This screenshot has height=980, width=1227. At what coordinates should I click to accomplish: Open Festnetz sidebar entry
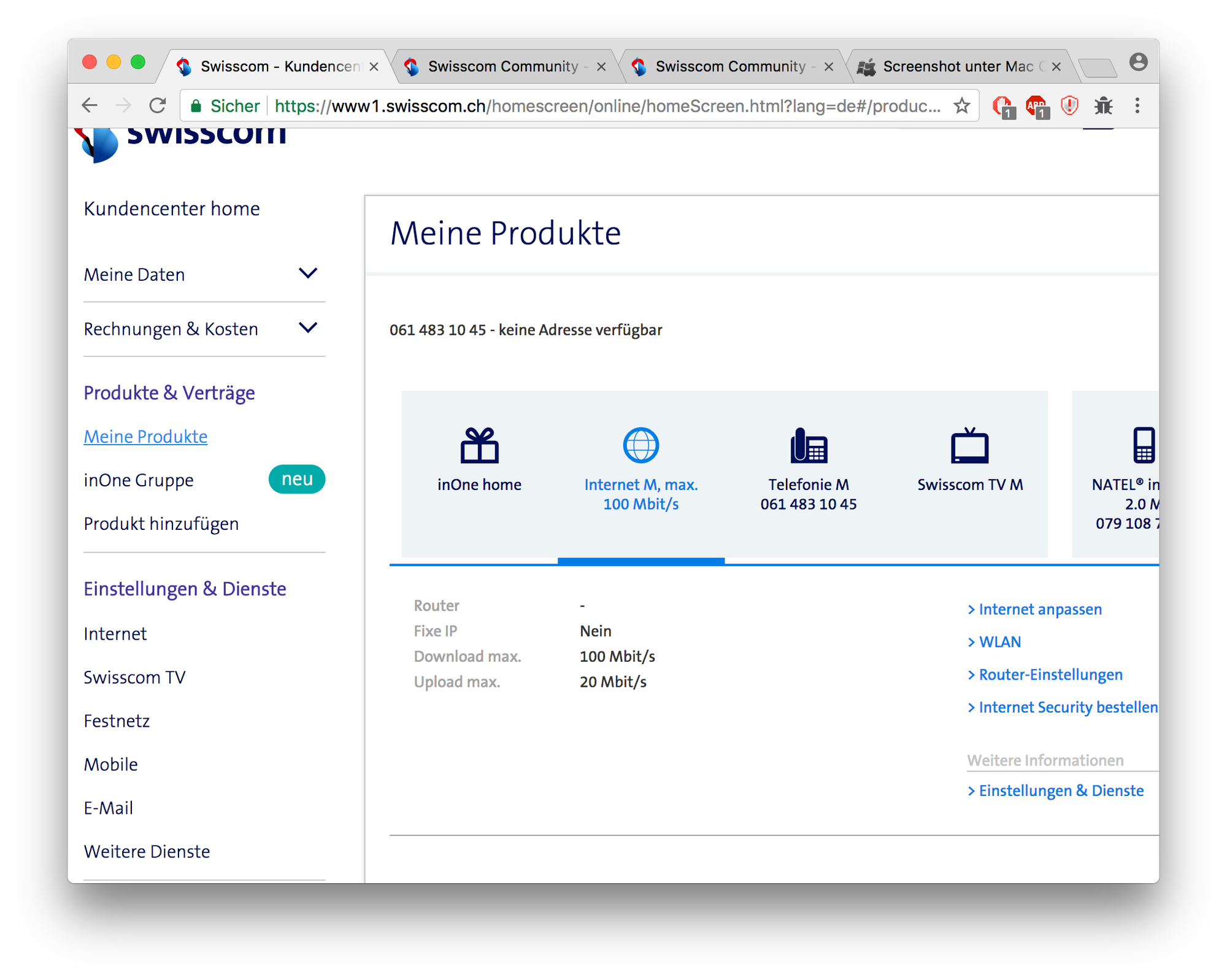[117, 721]
